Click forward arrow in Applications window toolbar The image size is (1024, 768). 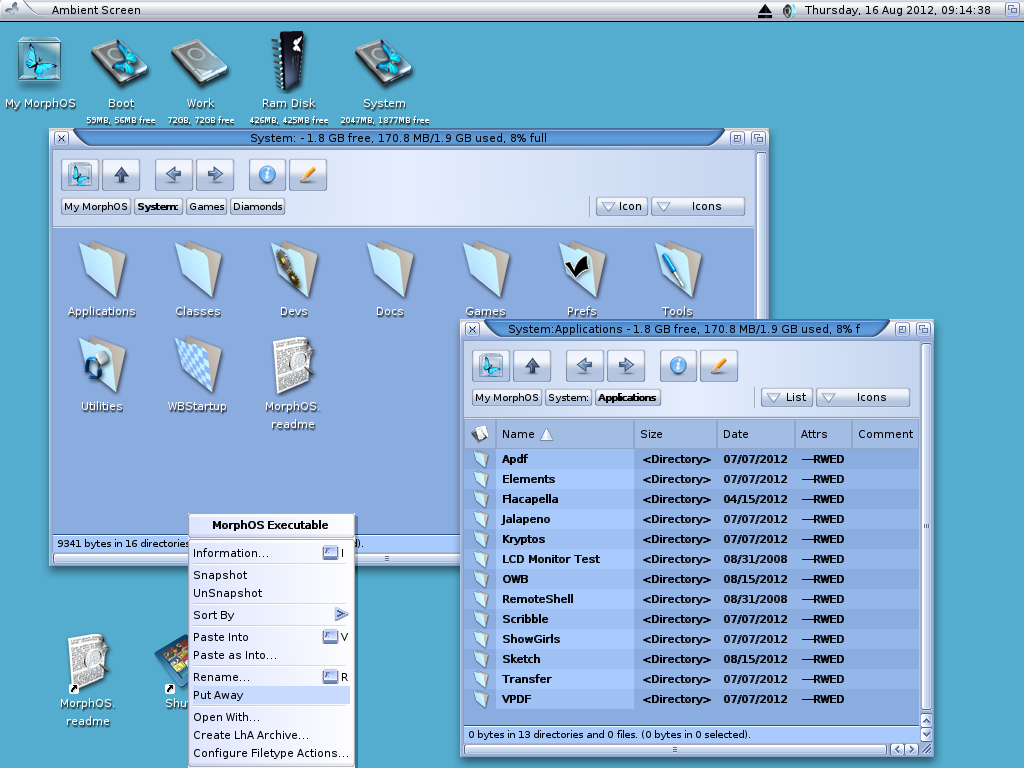[x=626, y=366]
